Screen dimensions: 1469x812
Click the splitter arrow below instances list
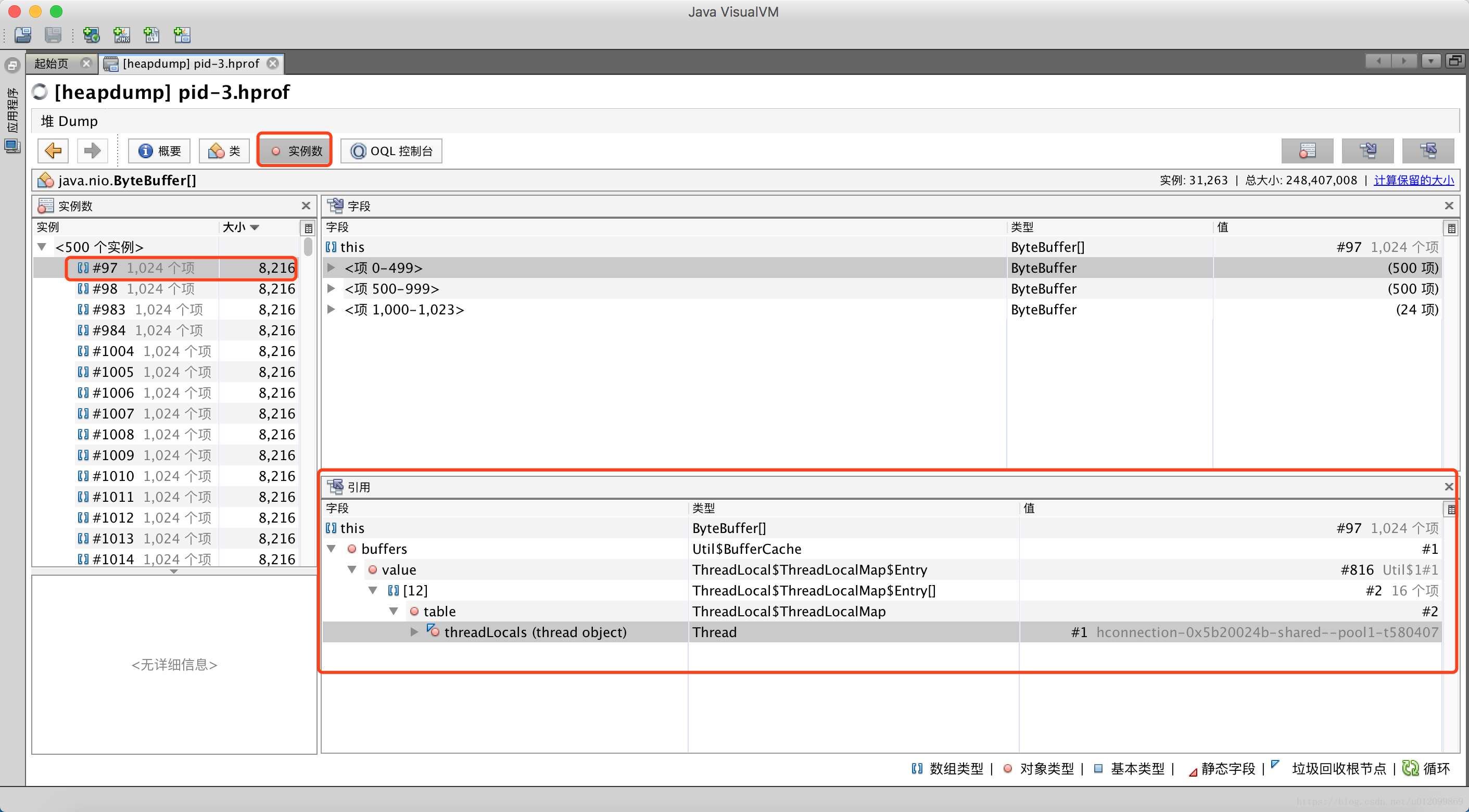(174, 571)
